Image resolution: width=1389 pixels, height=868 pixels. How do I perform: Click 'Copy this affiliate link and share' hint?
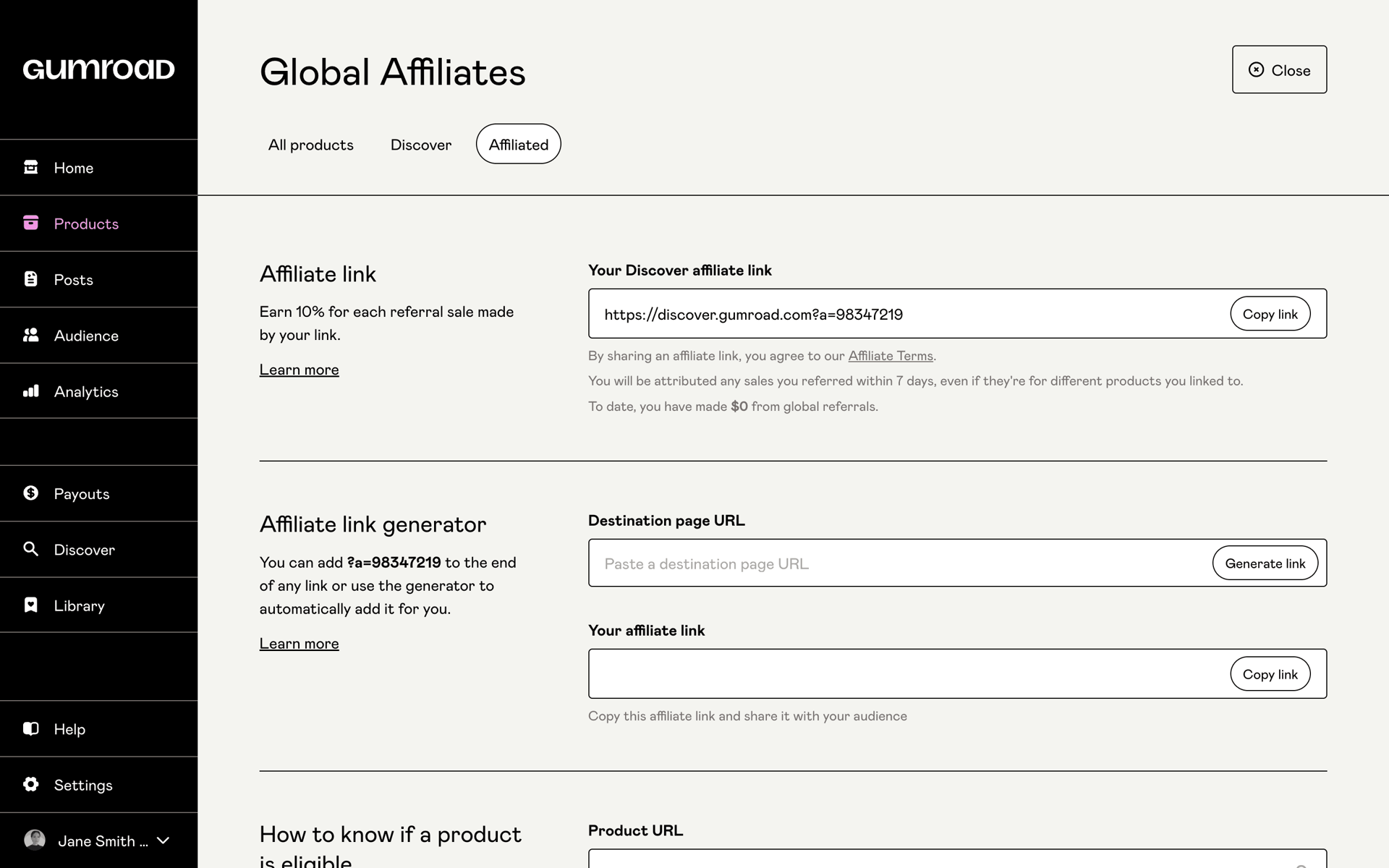(747, 715)
